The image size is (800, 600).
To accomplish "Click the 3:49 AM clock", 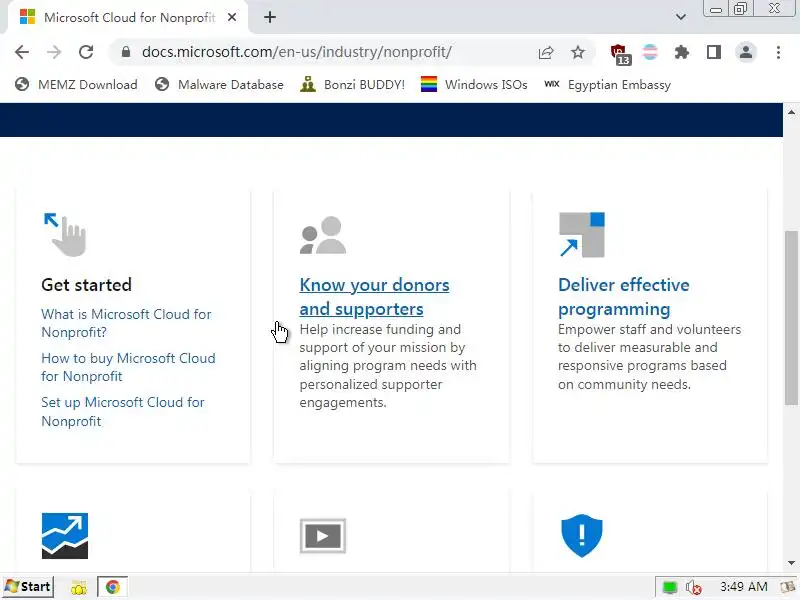I will [743, 587].
